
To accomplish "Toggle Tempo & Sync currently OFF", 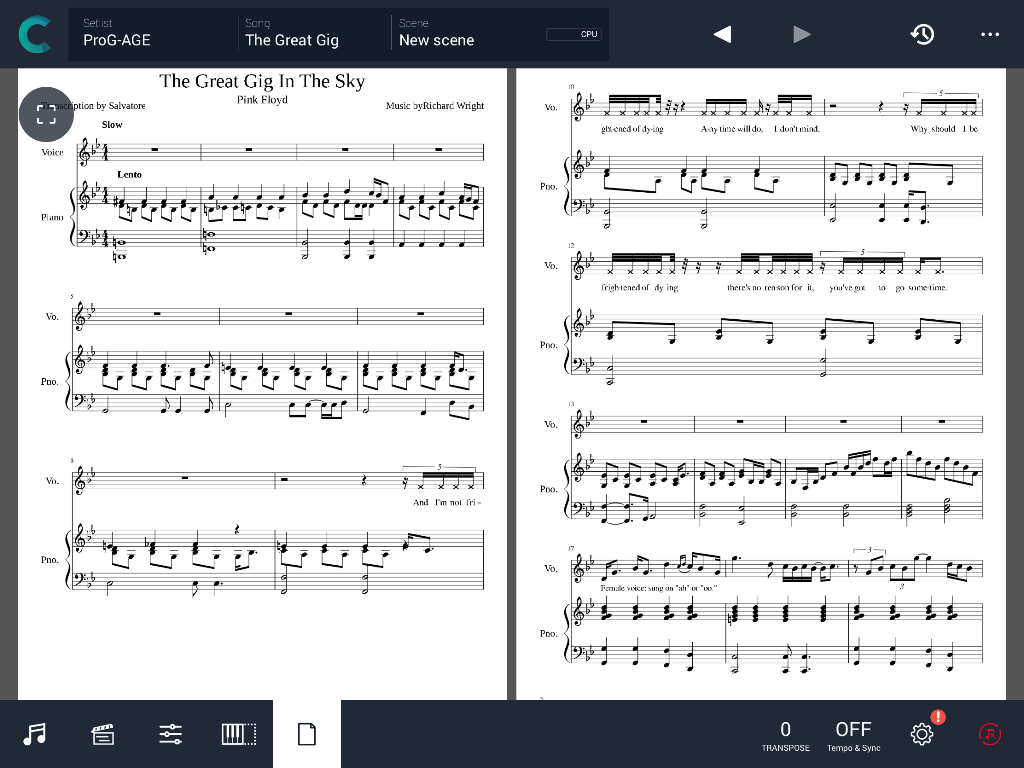I will pyautogui.click(x=854, y=735).
